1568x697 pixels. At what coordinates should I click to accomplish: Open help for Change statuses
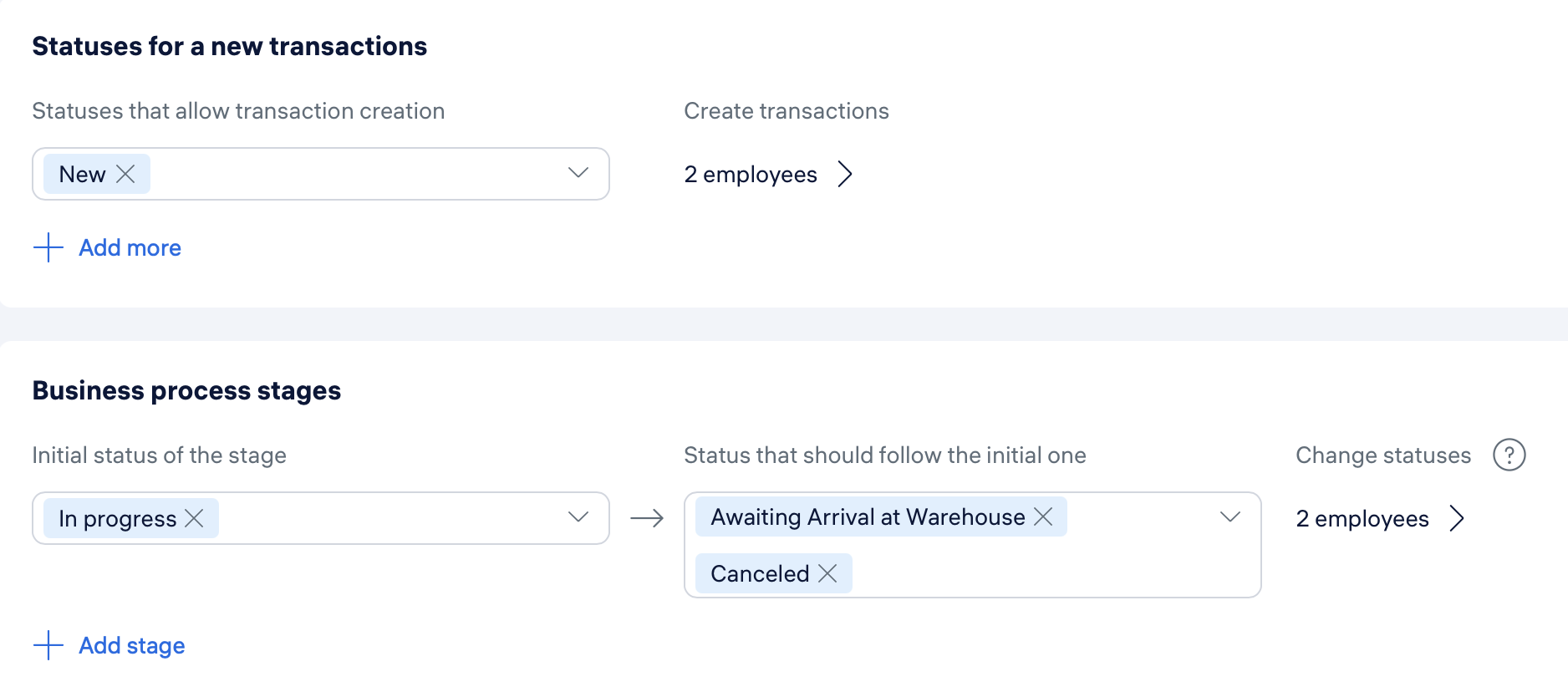pos(1509,455)
